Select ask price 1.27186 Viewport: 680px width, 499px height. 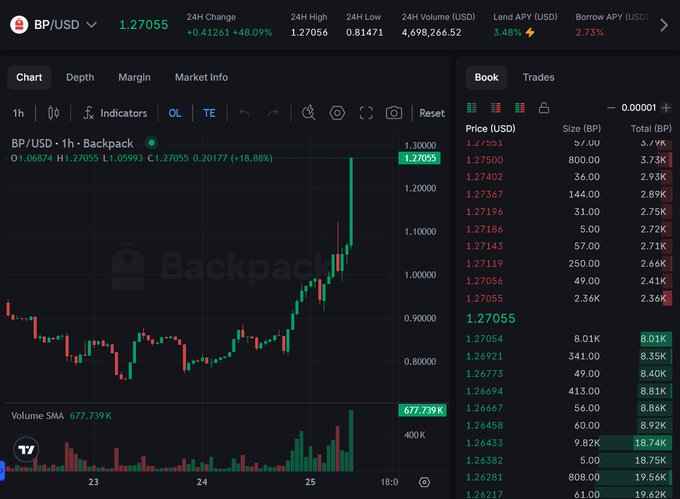(x=484, y=229)
